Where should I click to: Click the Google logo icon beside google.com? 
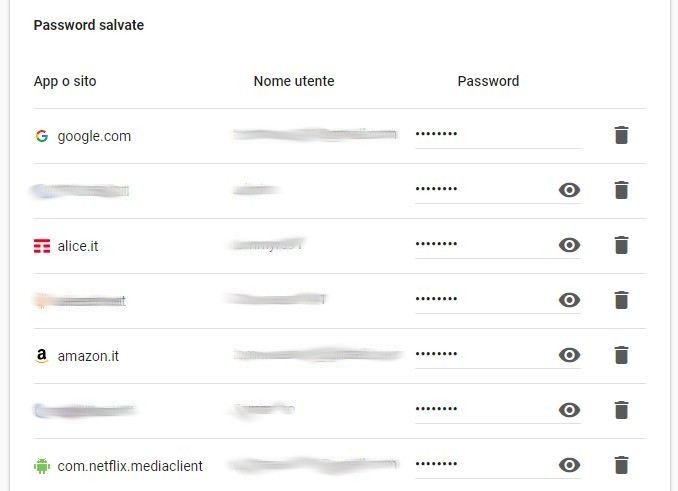41,136
